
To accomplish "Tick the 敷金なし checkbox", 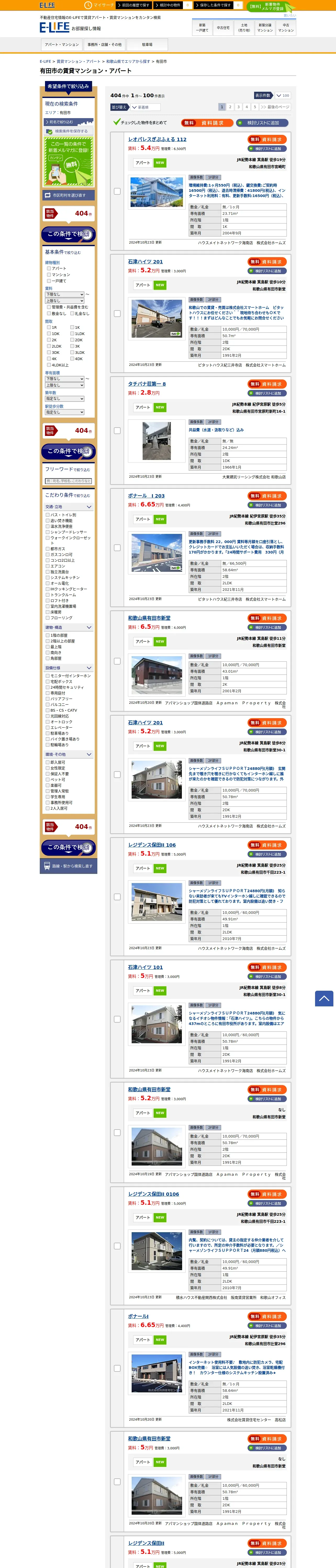I will (49, 314).
